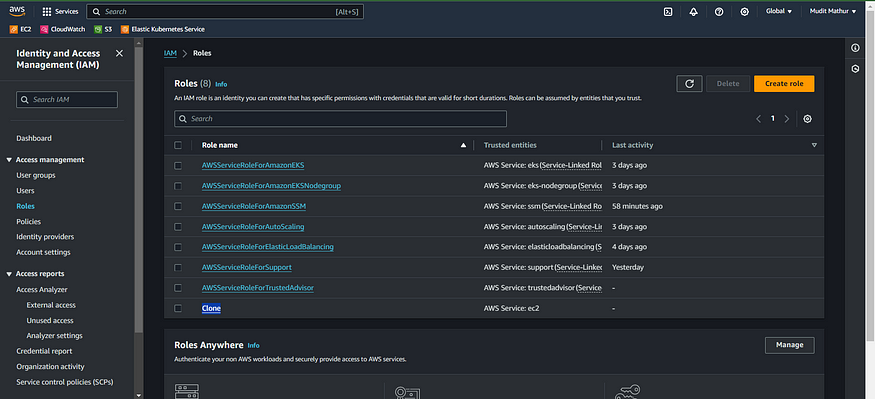The width and height of the screenshot is (875, 399).
Task: Sort by Last activity arrow
Action: 814,145
